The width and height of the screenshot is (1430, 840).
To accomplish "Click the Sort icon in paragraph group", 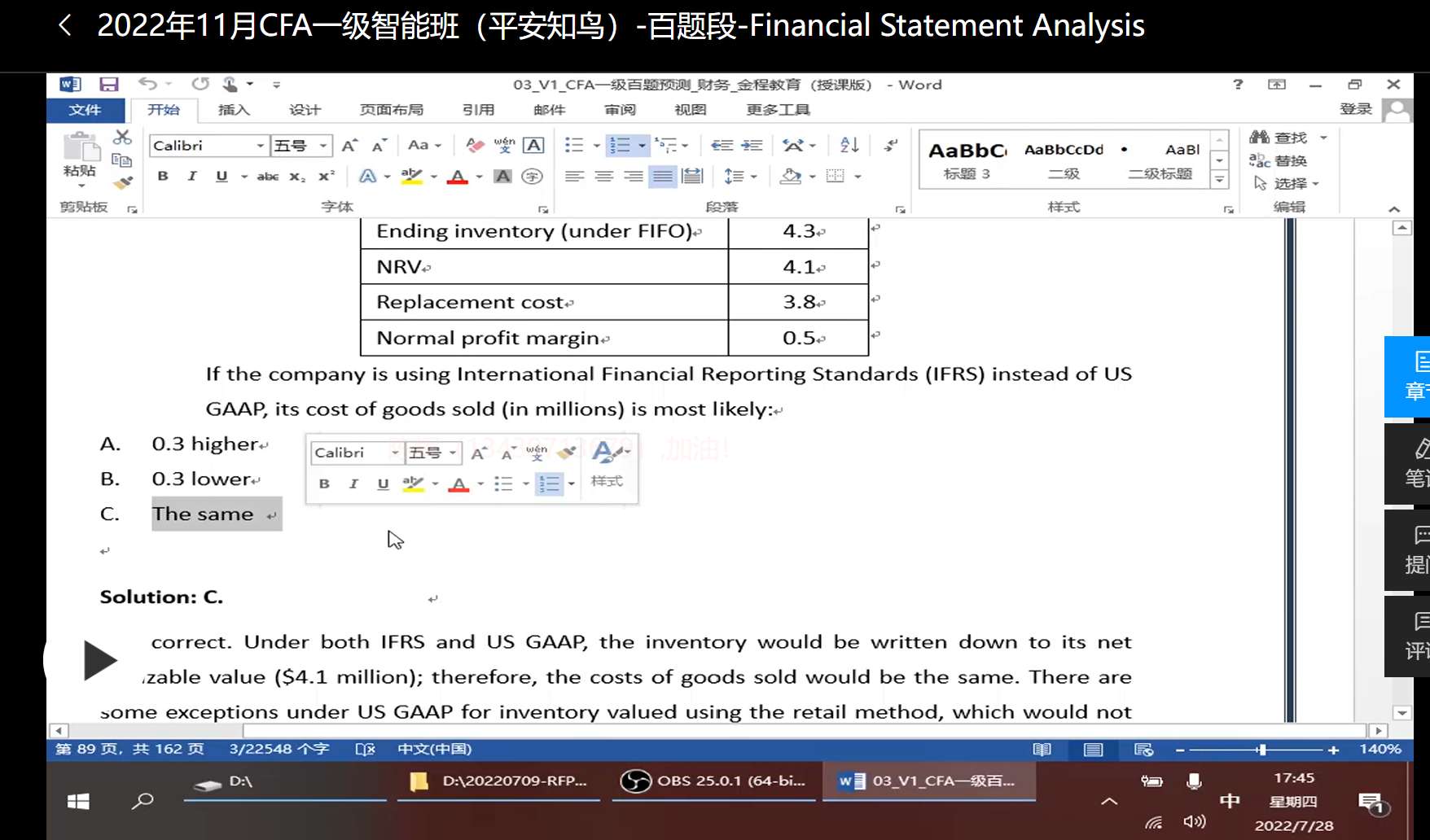I will (x=849, y=145).
